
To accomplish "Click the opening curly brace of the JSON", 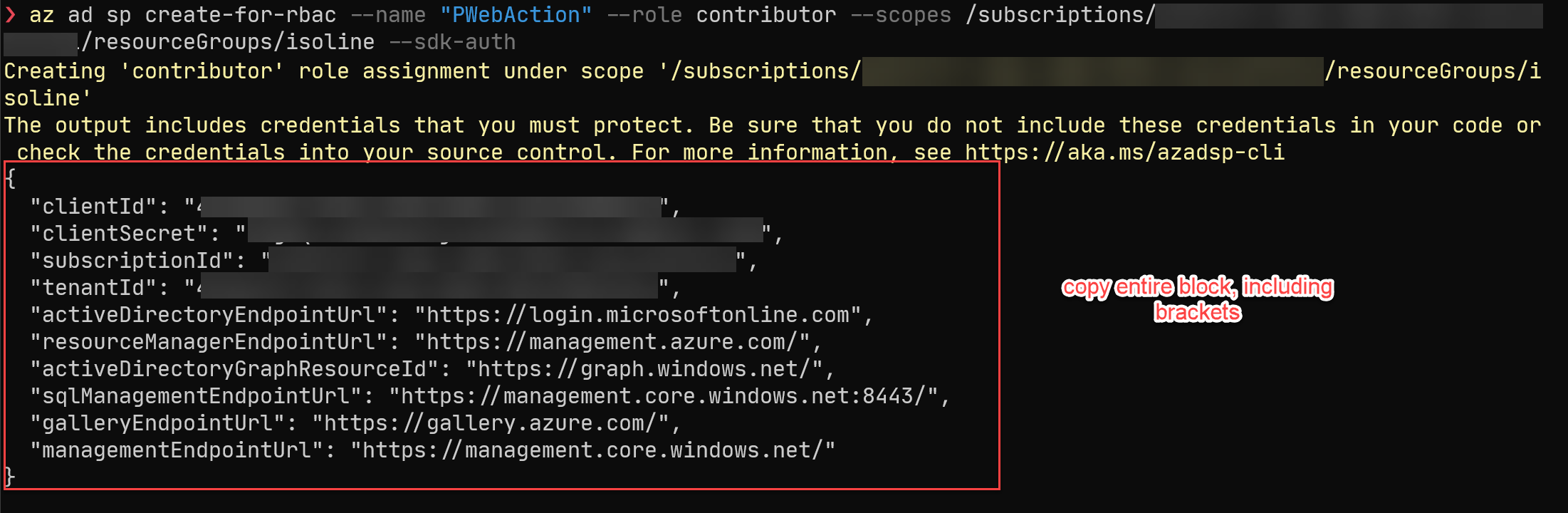I will [10, 179].
